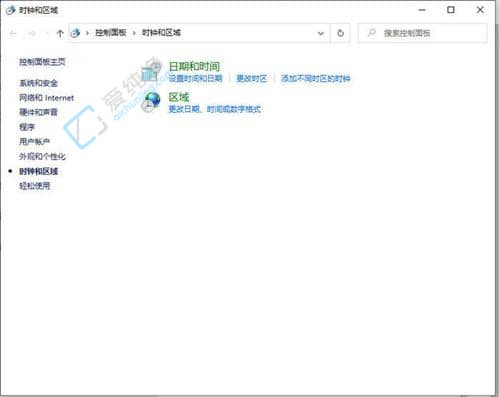Viewport: 500px width, 397px height.
Task: Expand the chevron before 控制面板 breadcrumb
Action: 88,33
